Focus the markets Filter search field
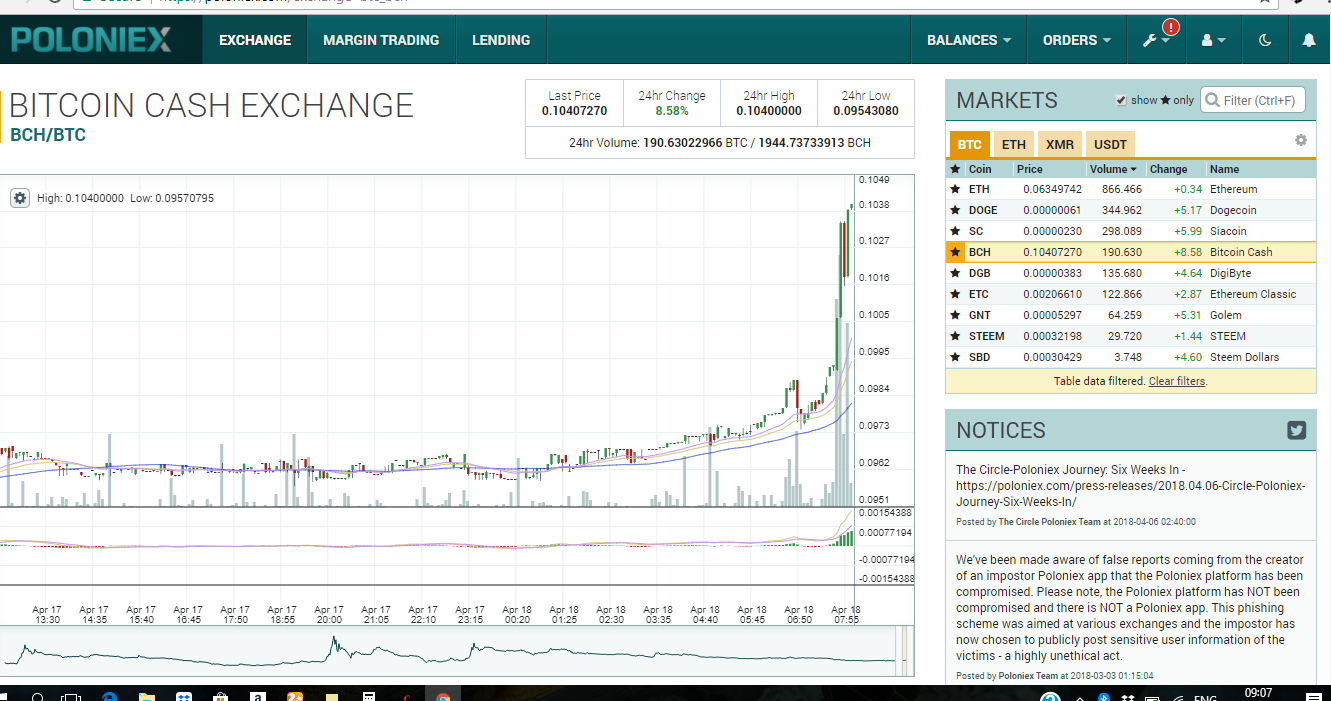This screenshot has width=1331, height=701. click(1258, 100)
